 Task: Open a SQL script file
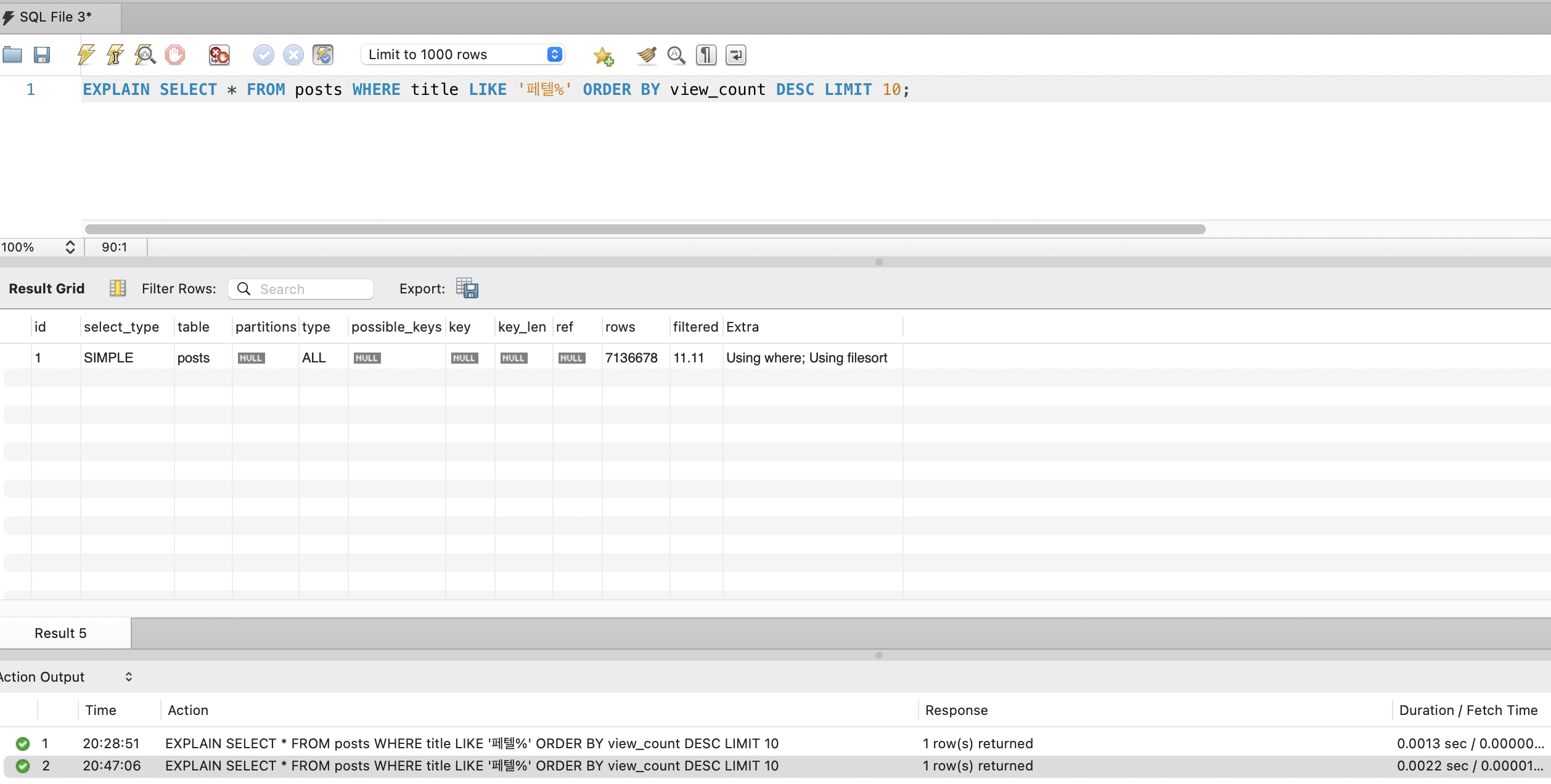point(12,55)
